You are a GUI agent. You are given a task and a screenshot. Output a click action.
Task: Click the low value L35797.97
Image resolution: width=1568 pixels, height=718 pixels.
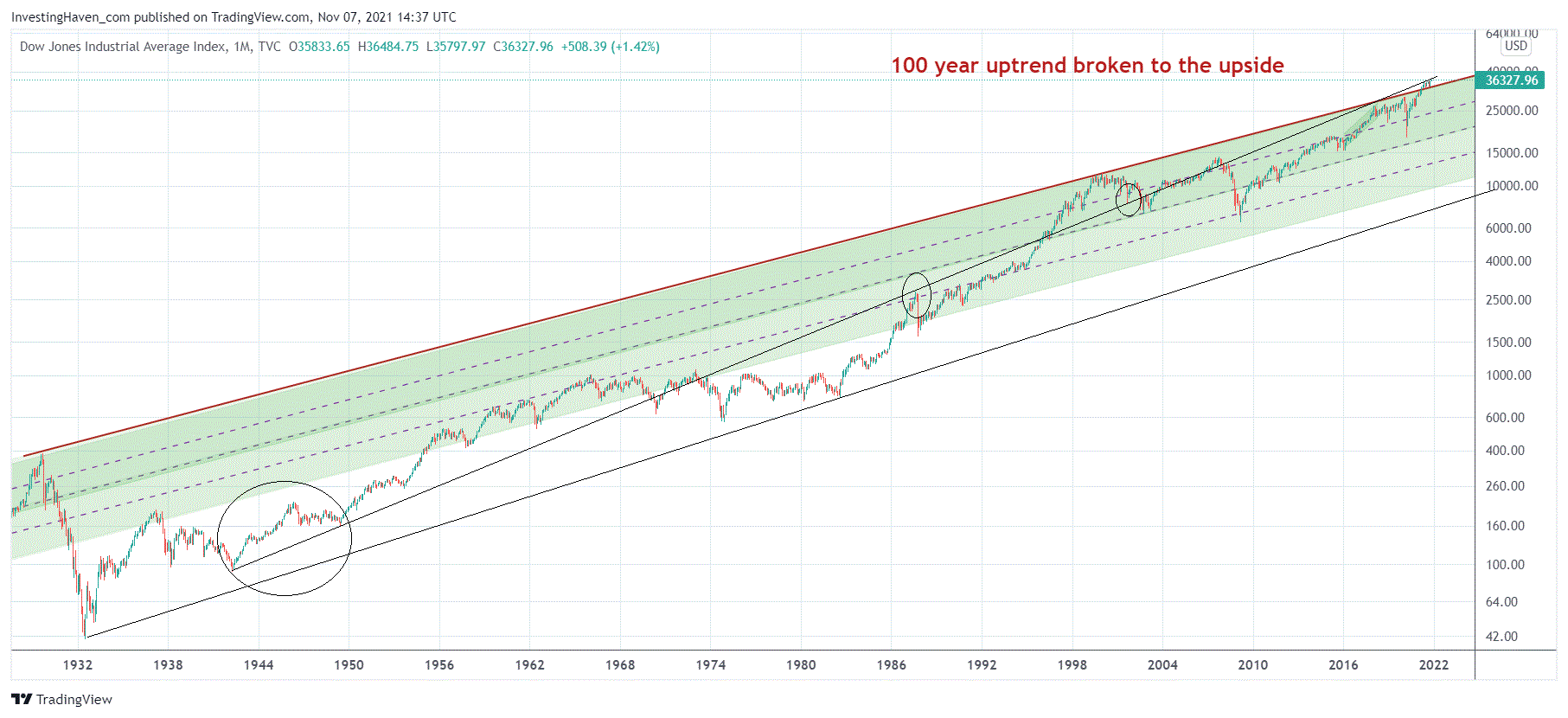456,47
